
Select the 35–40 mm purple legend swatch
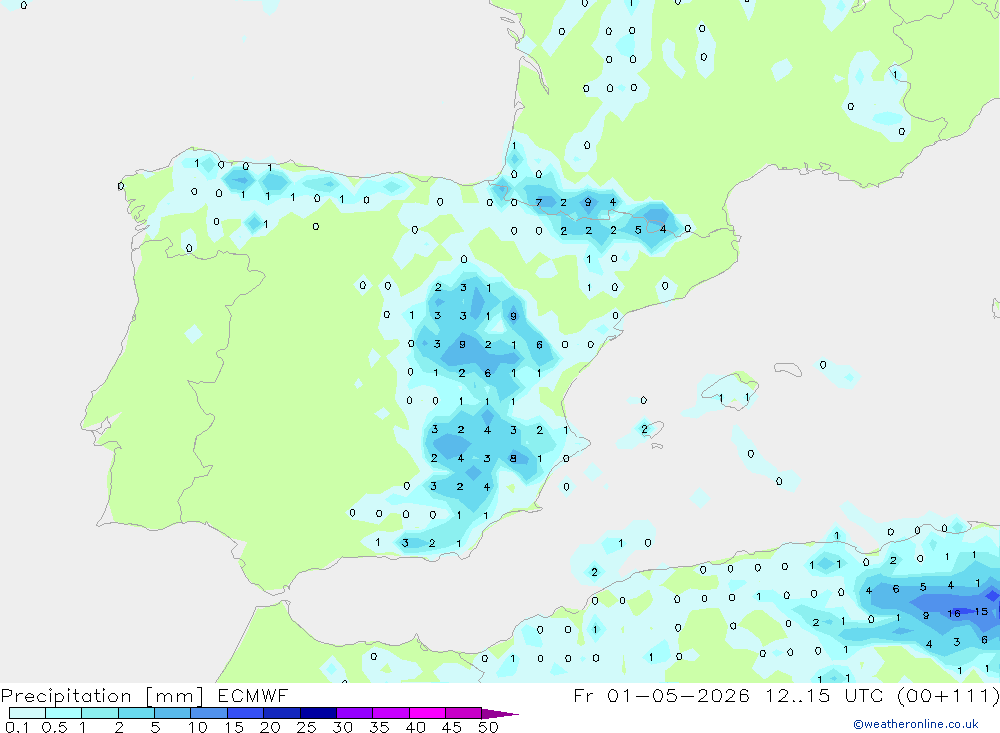pos(390,713)
